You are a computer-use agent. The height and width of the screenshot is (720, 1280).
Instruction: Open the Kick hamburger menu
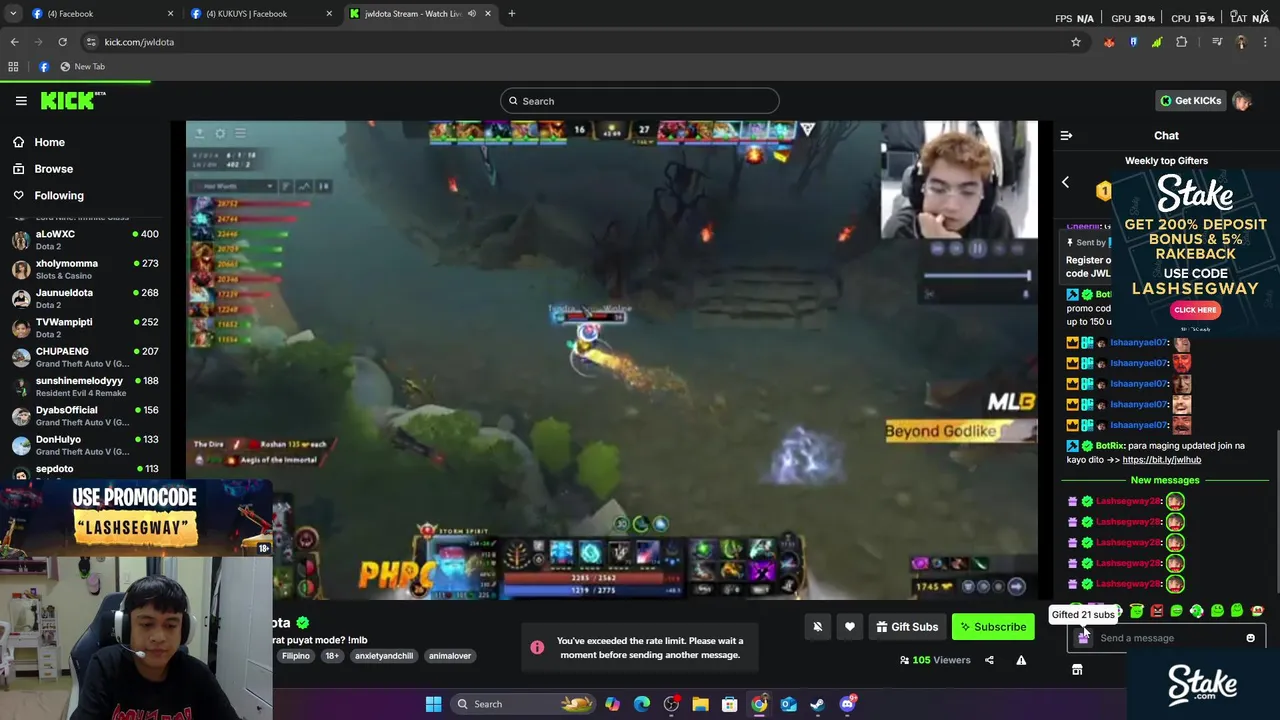(x=21, y=101)
